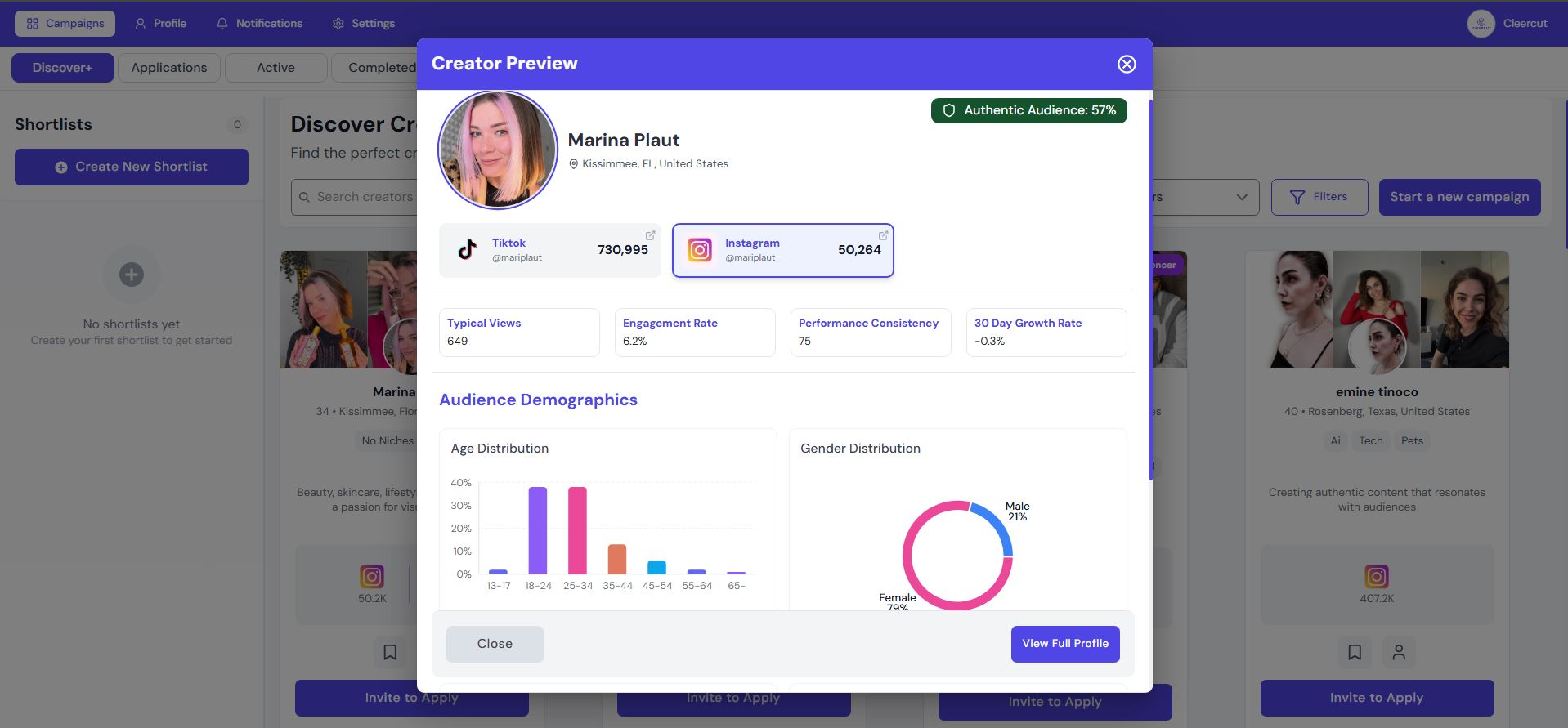Go to the Campaigns menu

pos(65,24)
